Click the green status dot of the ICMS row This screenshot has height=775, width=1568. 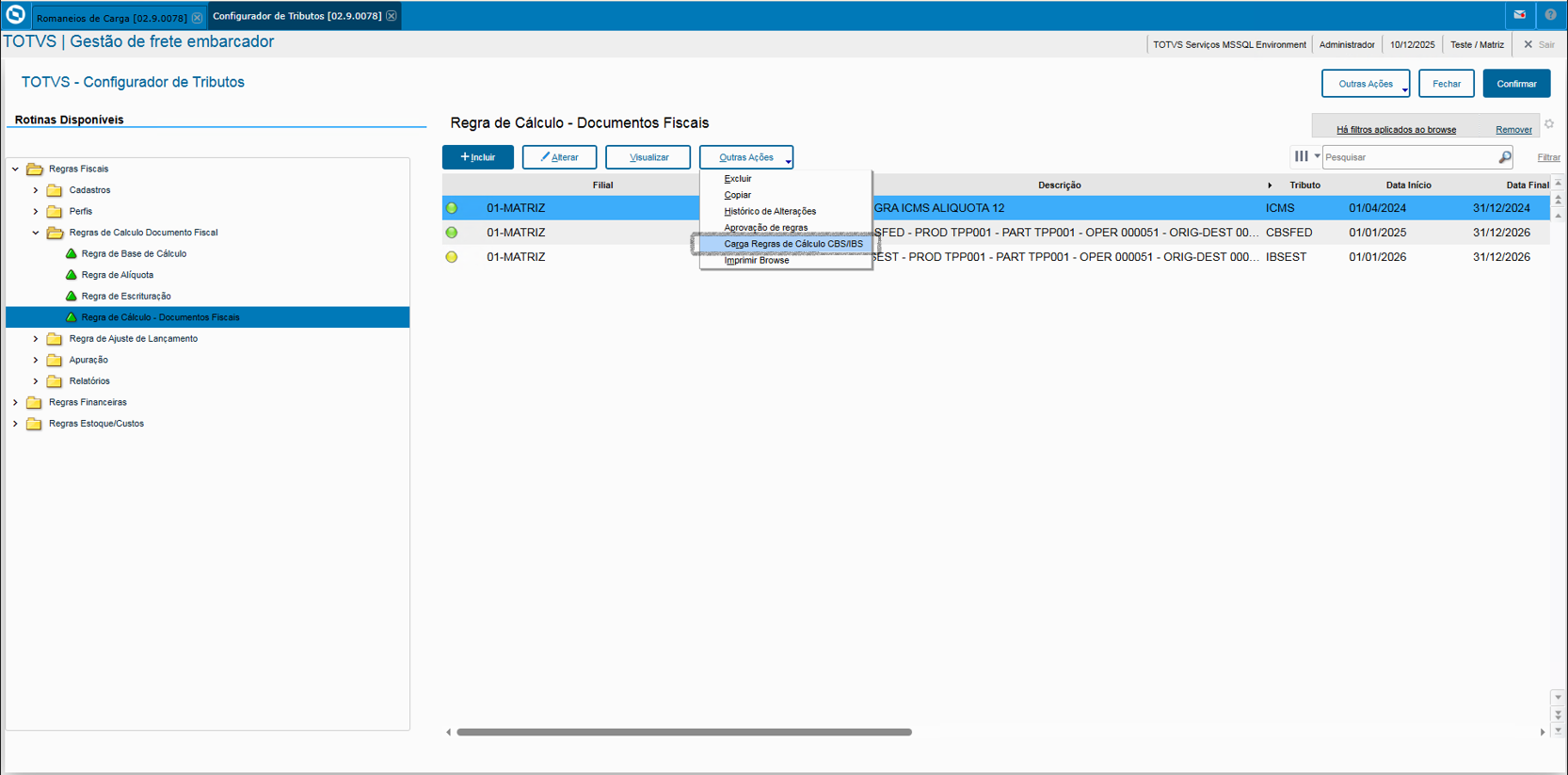[x=452, y=208]
